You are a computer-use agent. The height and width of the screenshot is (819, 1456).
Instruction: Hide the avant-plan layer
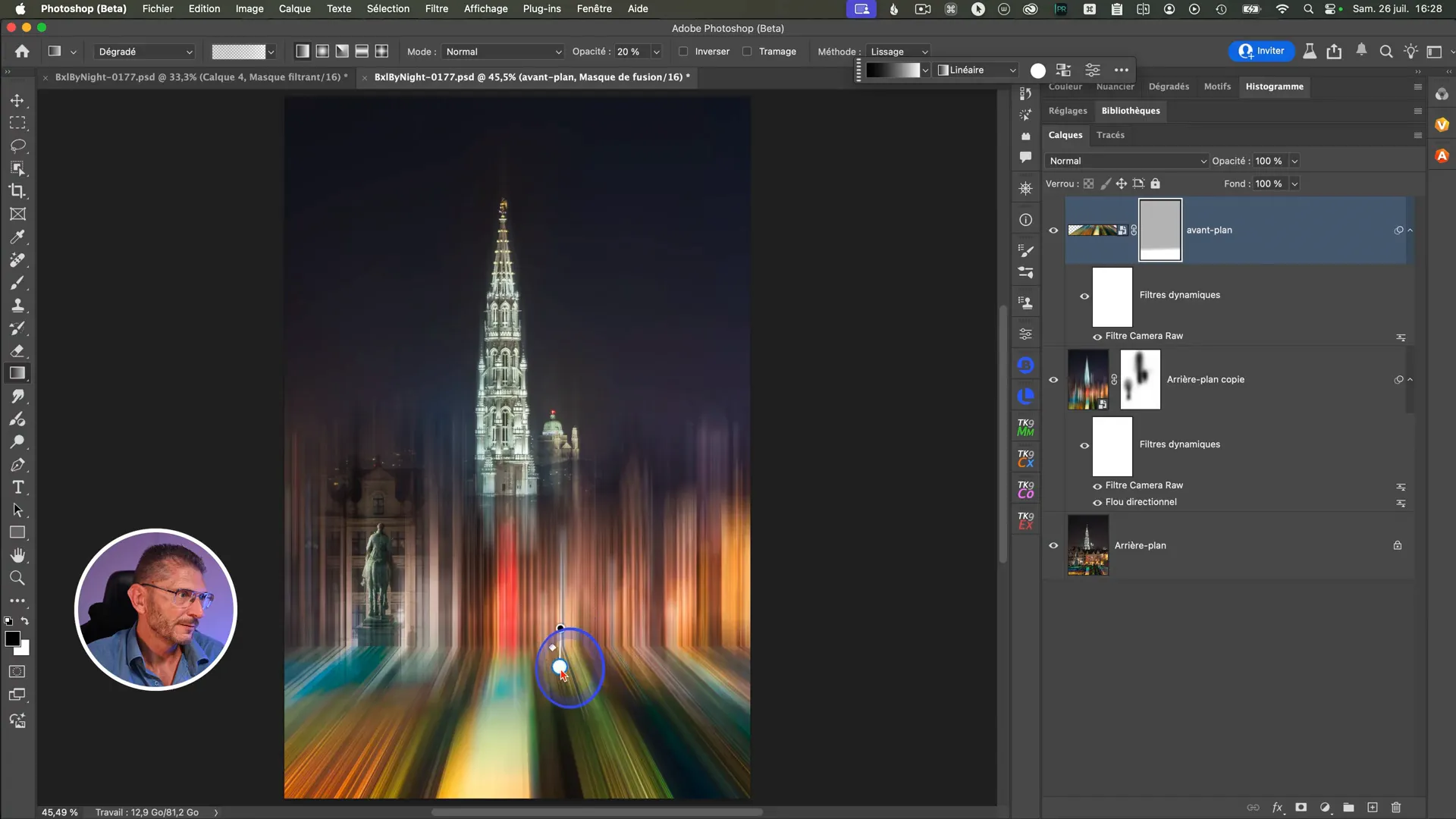pyautogui.click(x=1053, y=231)
